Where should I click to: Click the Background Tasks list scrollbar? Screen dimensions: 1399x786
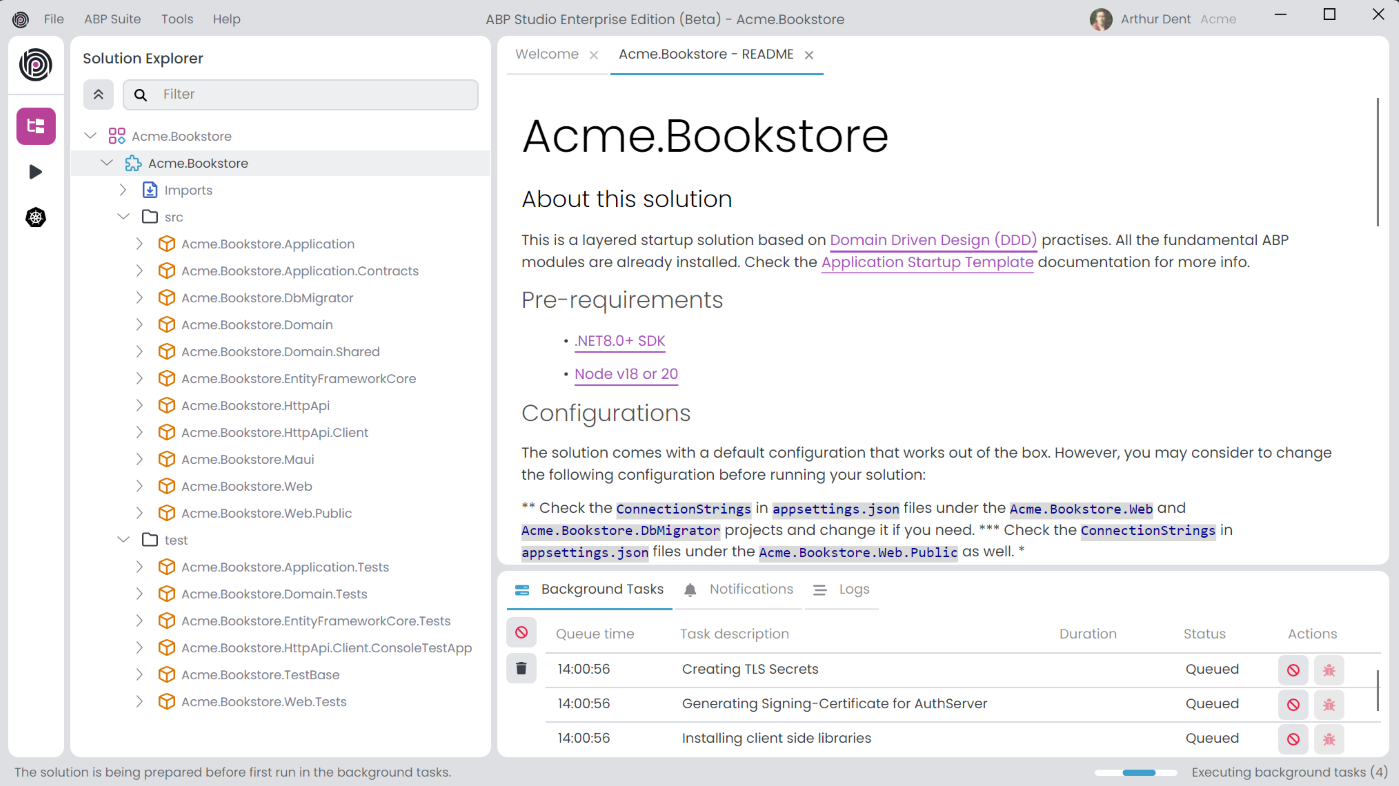click(1378, 691)
